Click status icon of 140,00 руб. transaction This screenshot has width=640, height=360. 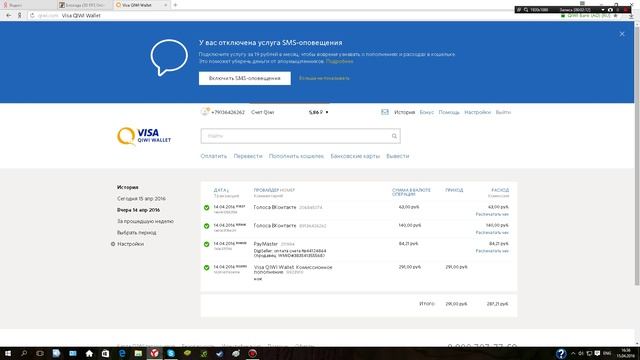pos(207,226)
